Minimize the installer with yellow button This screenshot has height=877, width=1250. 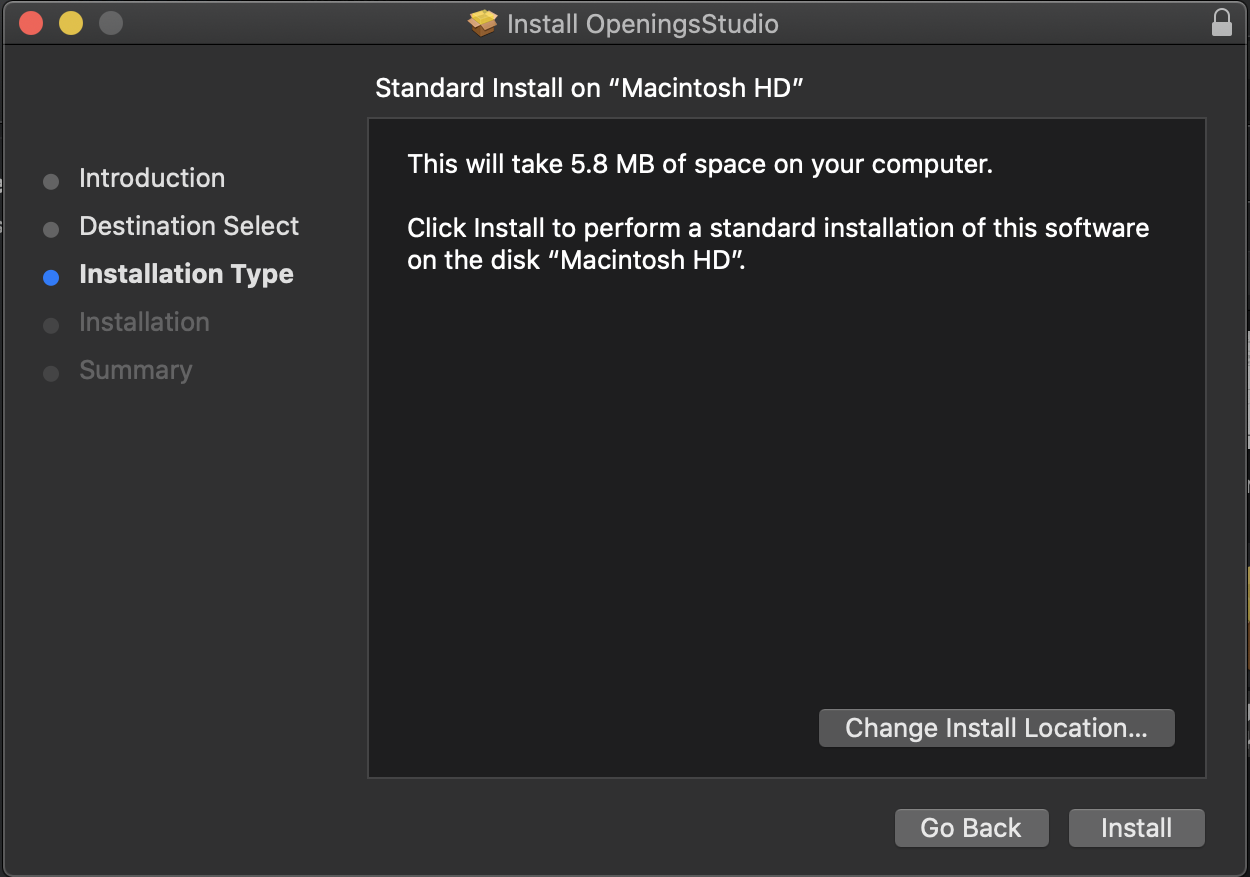71,23
